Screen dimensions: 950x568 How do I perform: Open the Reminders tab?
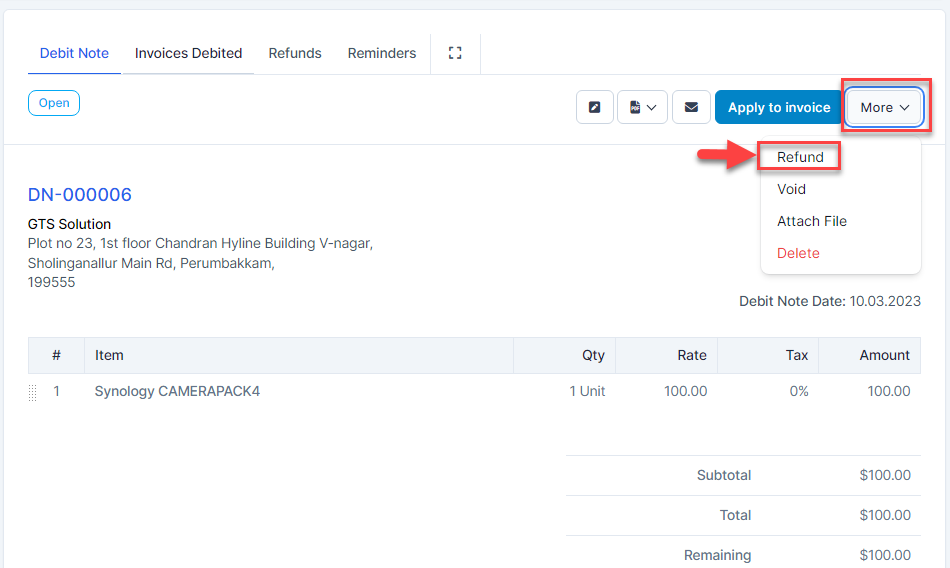382,53
